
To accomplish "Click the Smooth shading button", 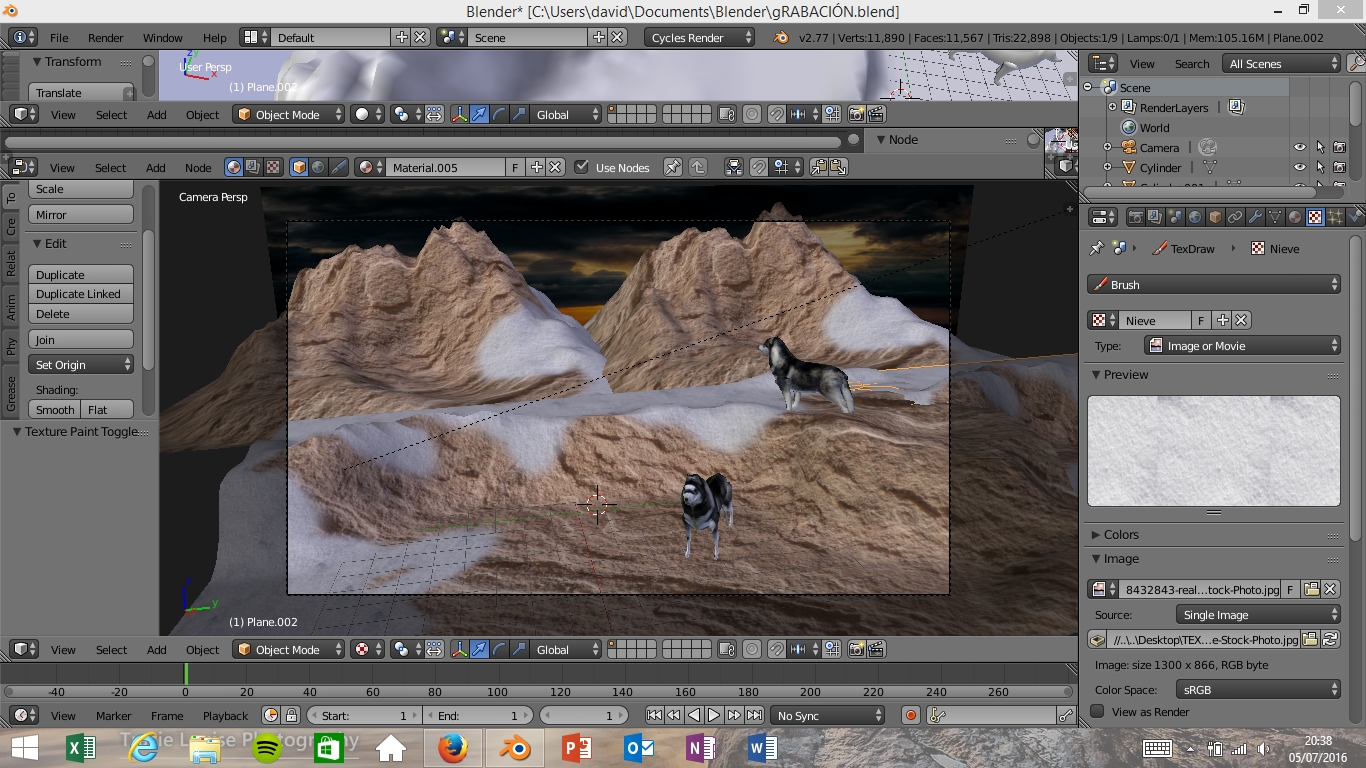I will tap(55, 409).
